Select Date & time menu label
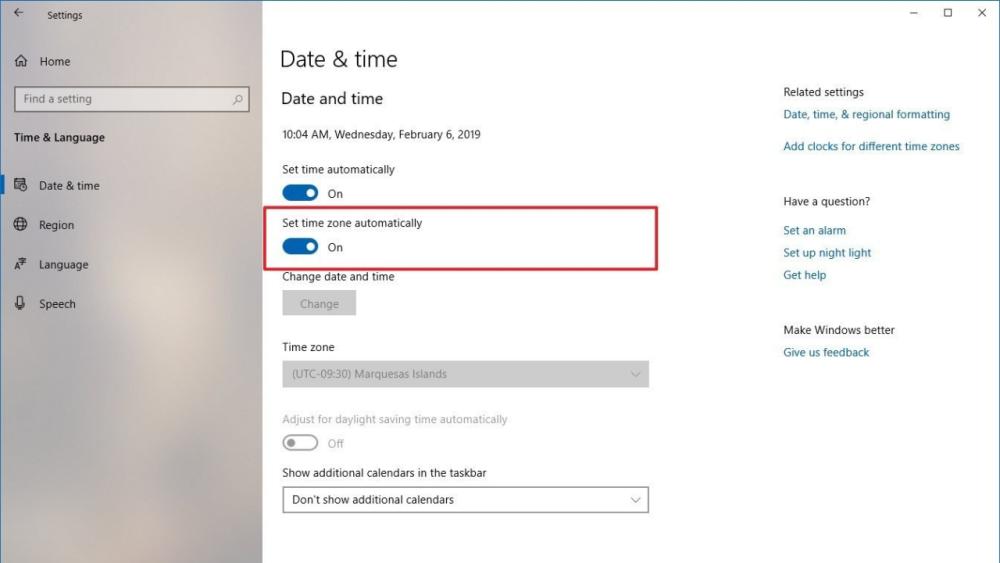 (x=70, y=186)
